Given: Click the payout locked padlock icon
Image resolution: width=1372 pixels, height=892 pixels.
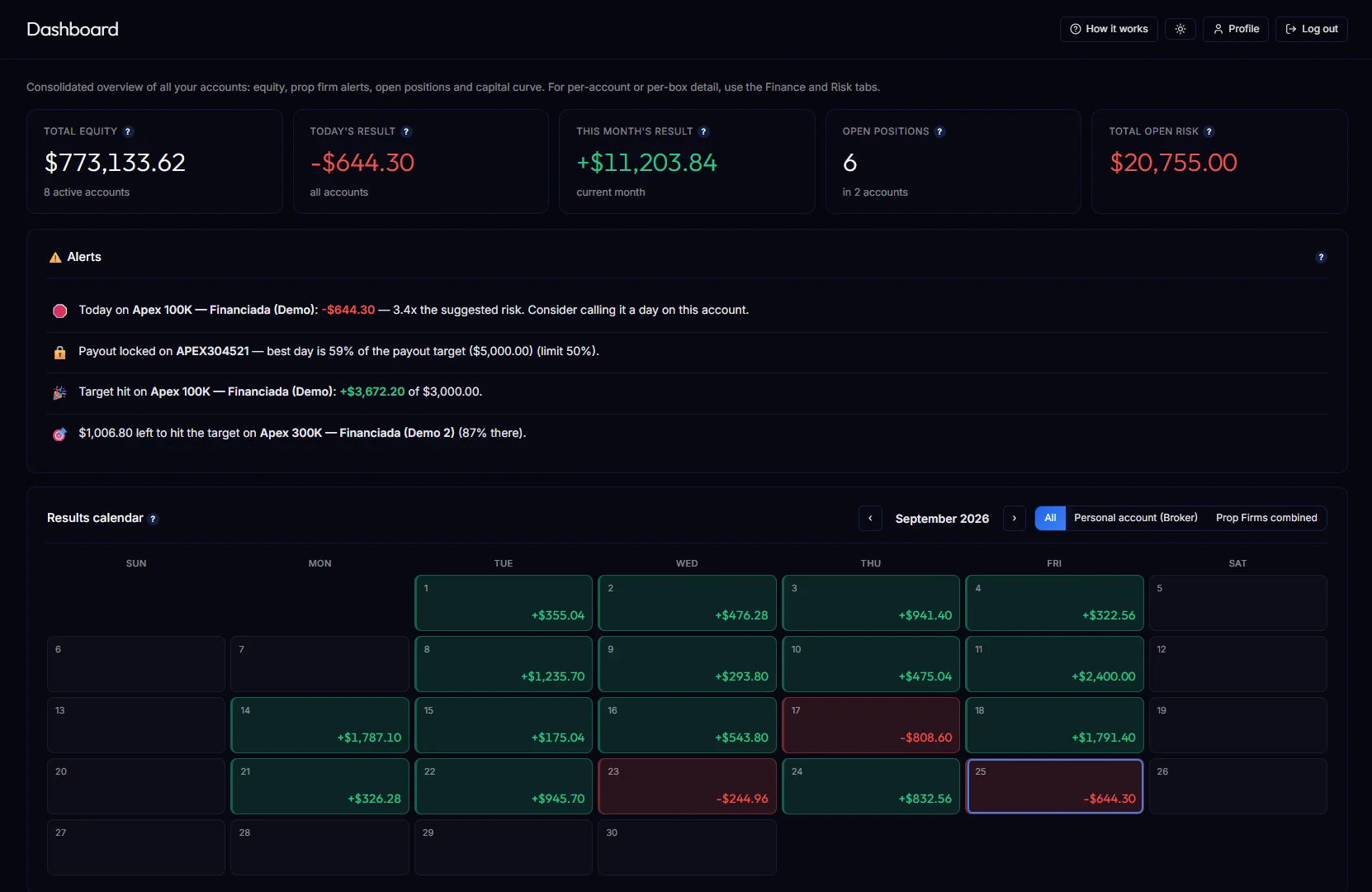Looking at the screenshot, I should pyautogui.click(x=59, y=352).
